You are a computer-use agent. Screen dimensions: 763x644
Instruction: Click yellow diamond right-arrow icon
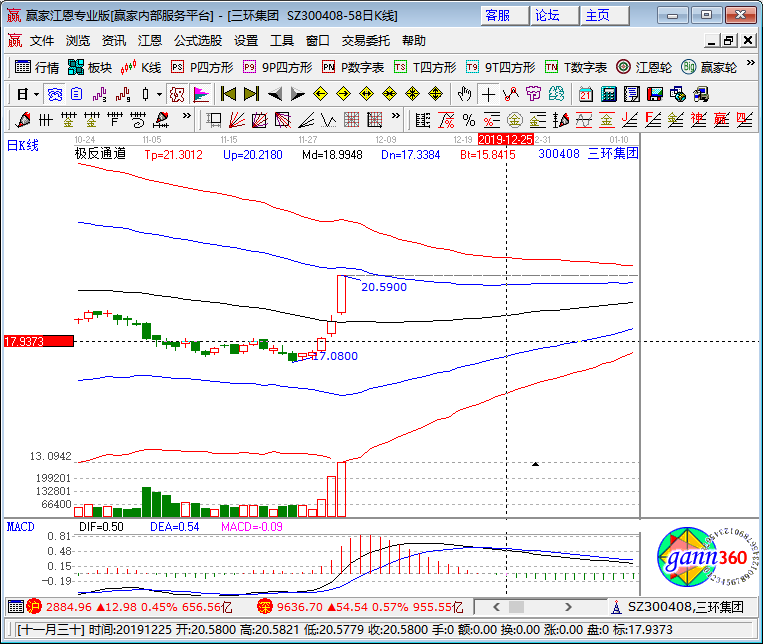(x=344, y=94)
